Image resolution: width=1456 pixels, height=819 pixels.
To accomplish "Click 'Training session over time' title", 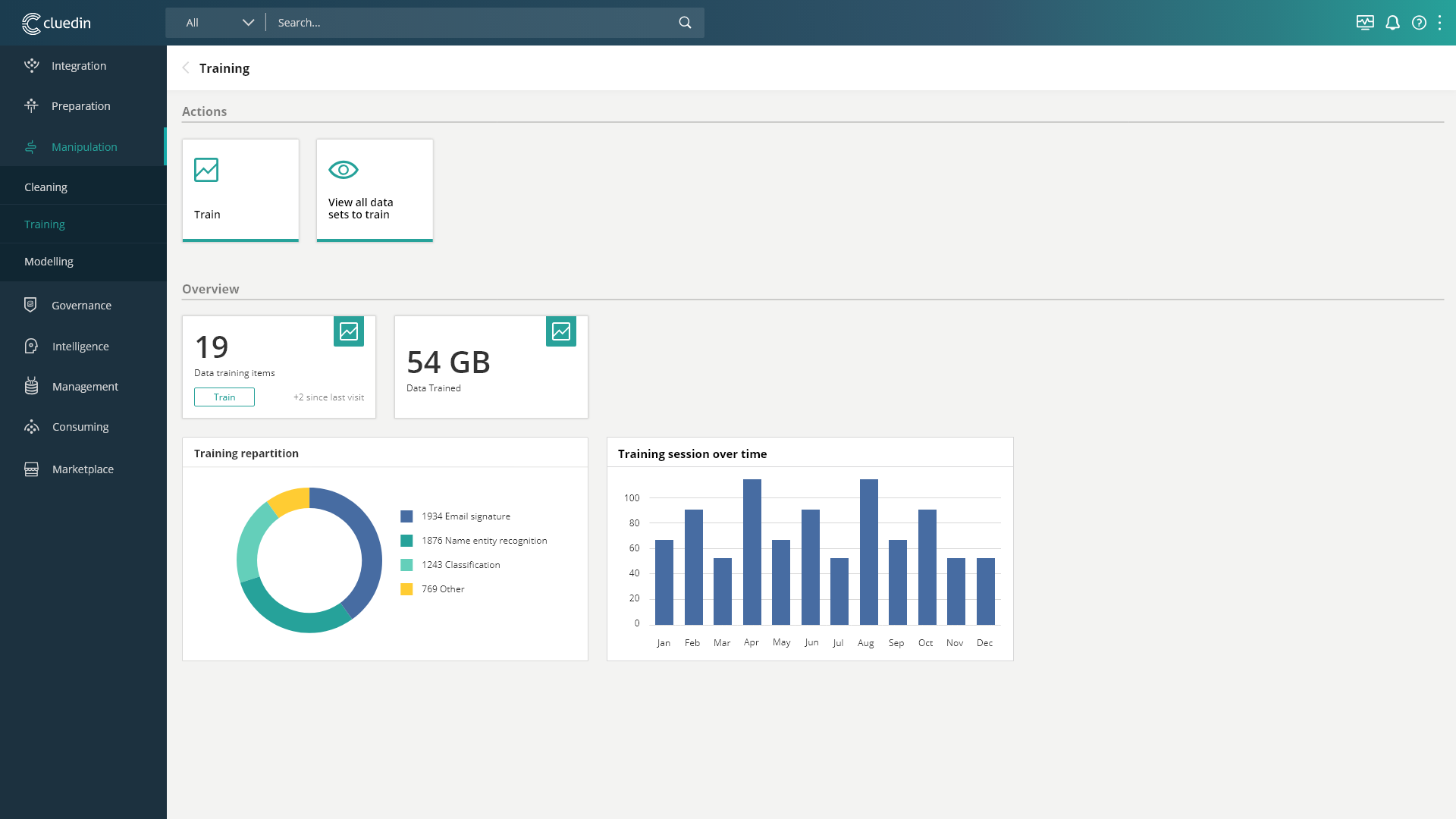I will pyautogui.click(x=692, y=453).
